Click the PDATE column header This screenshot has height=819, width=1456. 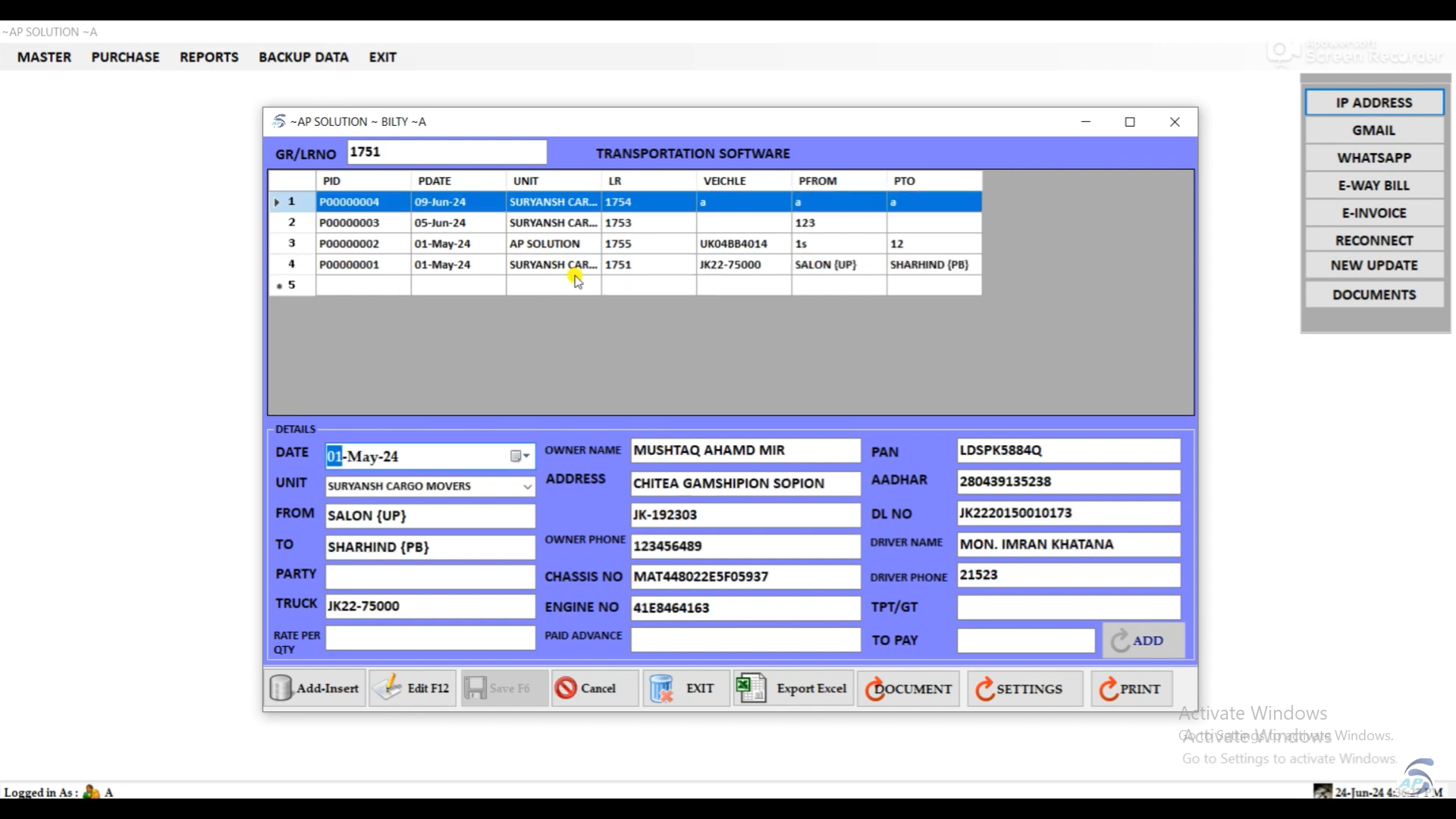(x=458, y=181)
